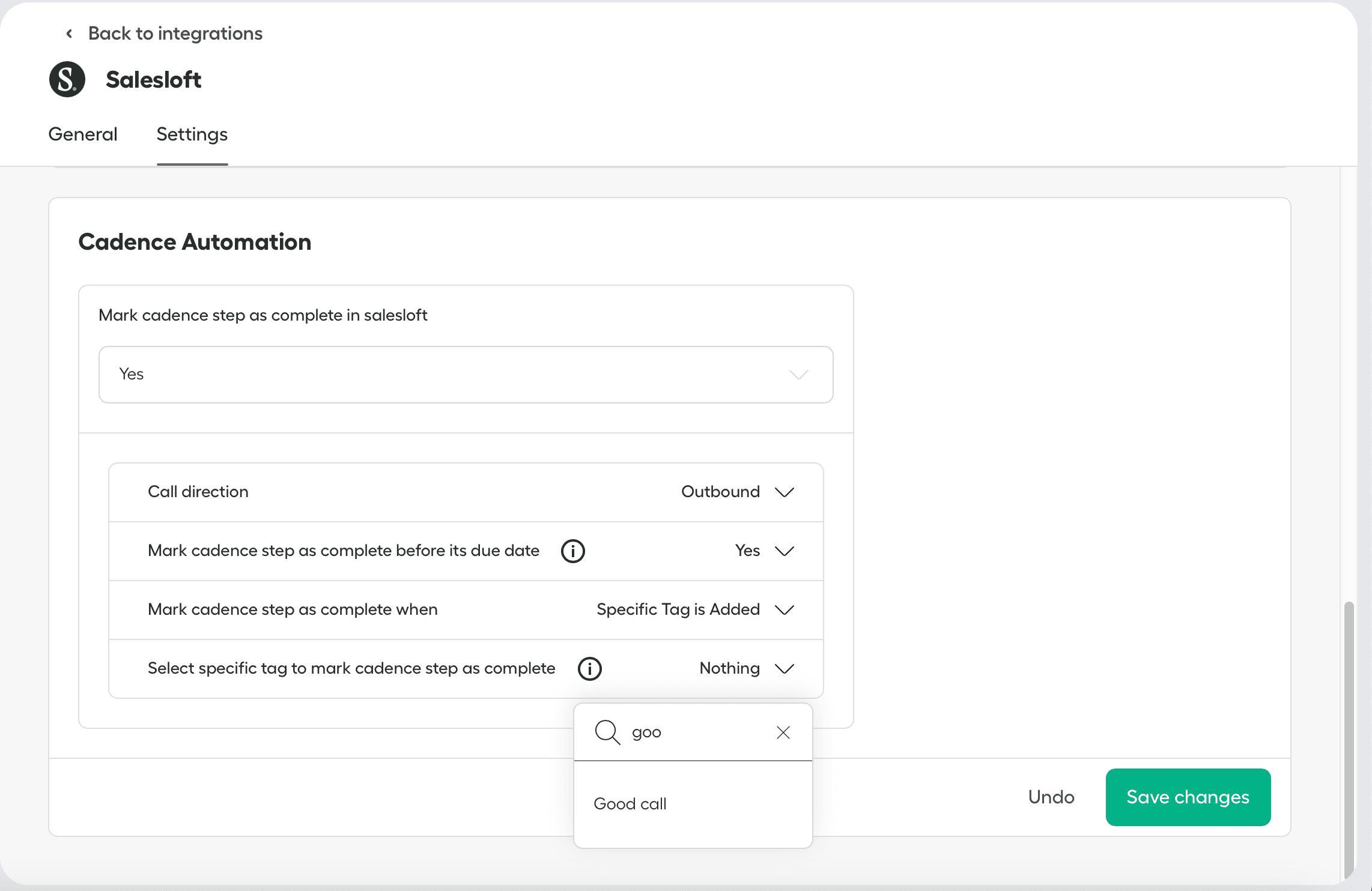
Task: Expand the due date Yes dropdown
Action: tap(764, 551)
